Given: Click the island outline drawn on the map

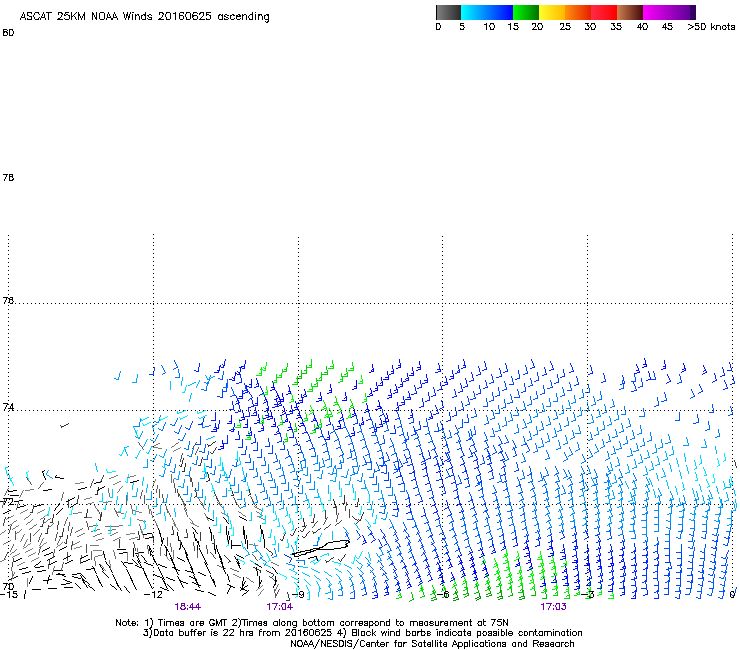Looking at the screenshot, I should point(320,548).
